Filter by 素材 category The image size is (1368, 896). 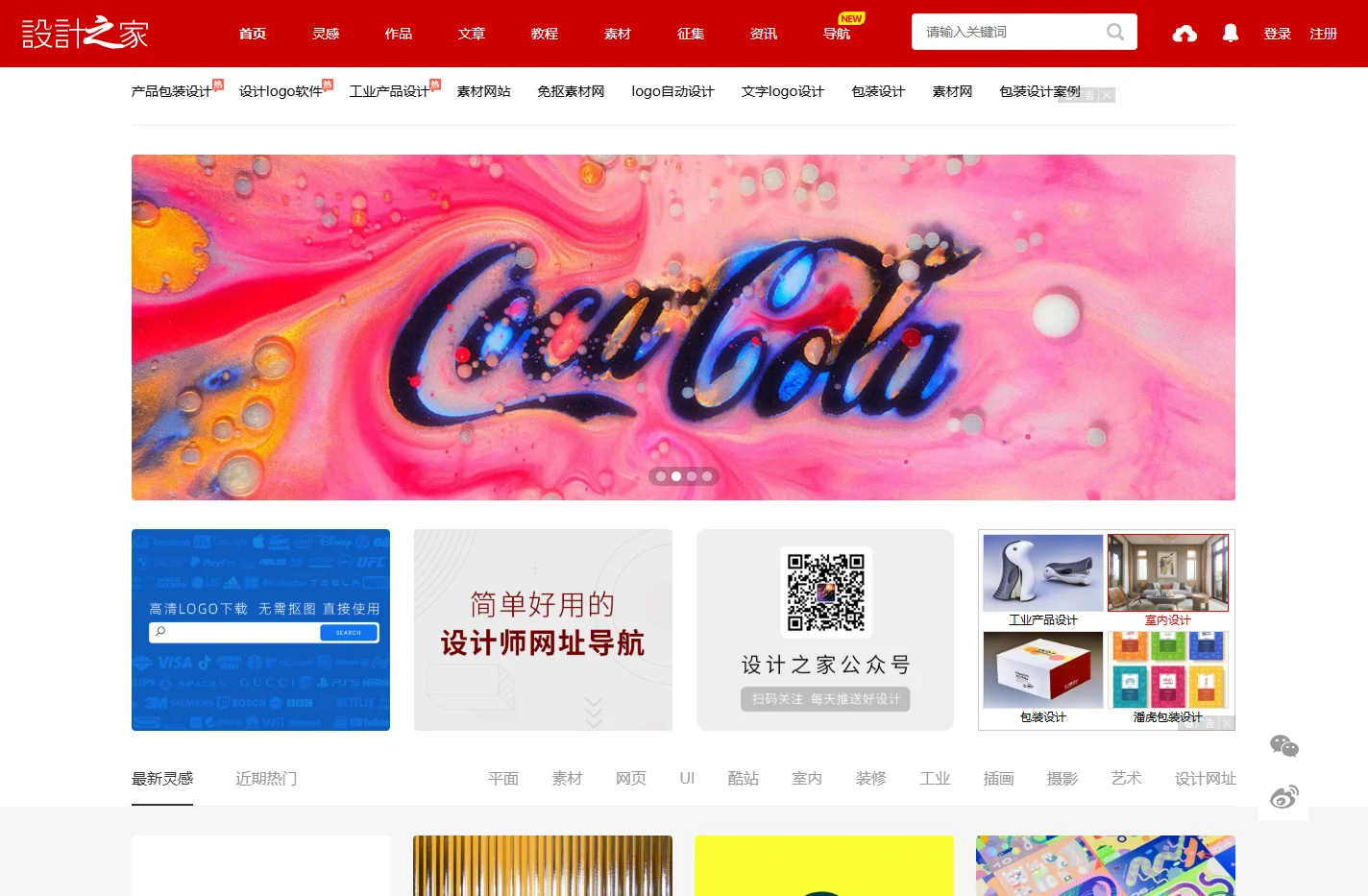[567, 779]
